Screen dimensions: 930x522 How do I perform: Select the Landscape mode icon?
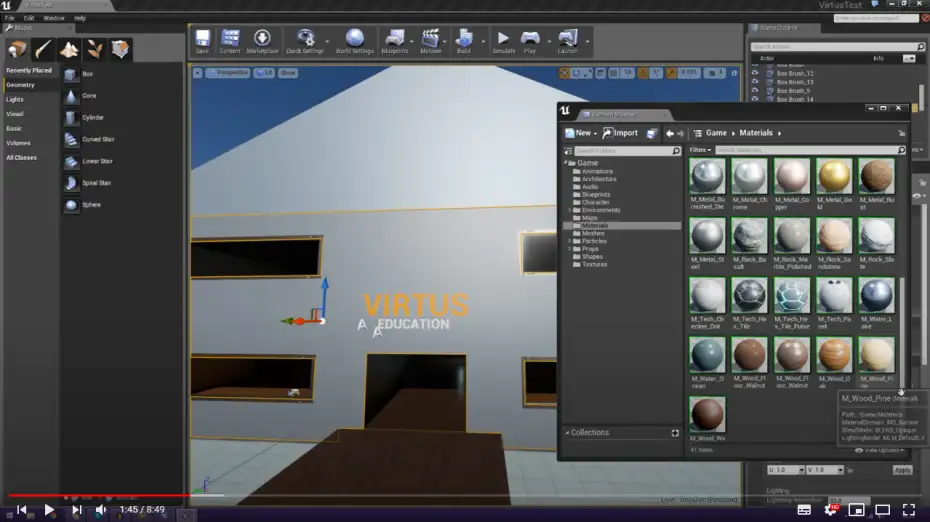click(69, 49)
